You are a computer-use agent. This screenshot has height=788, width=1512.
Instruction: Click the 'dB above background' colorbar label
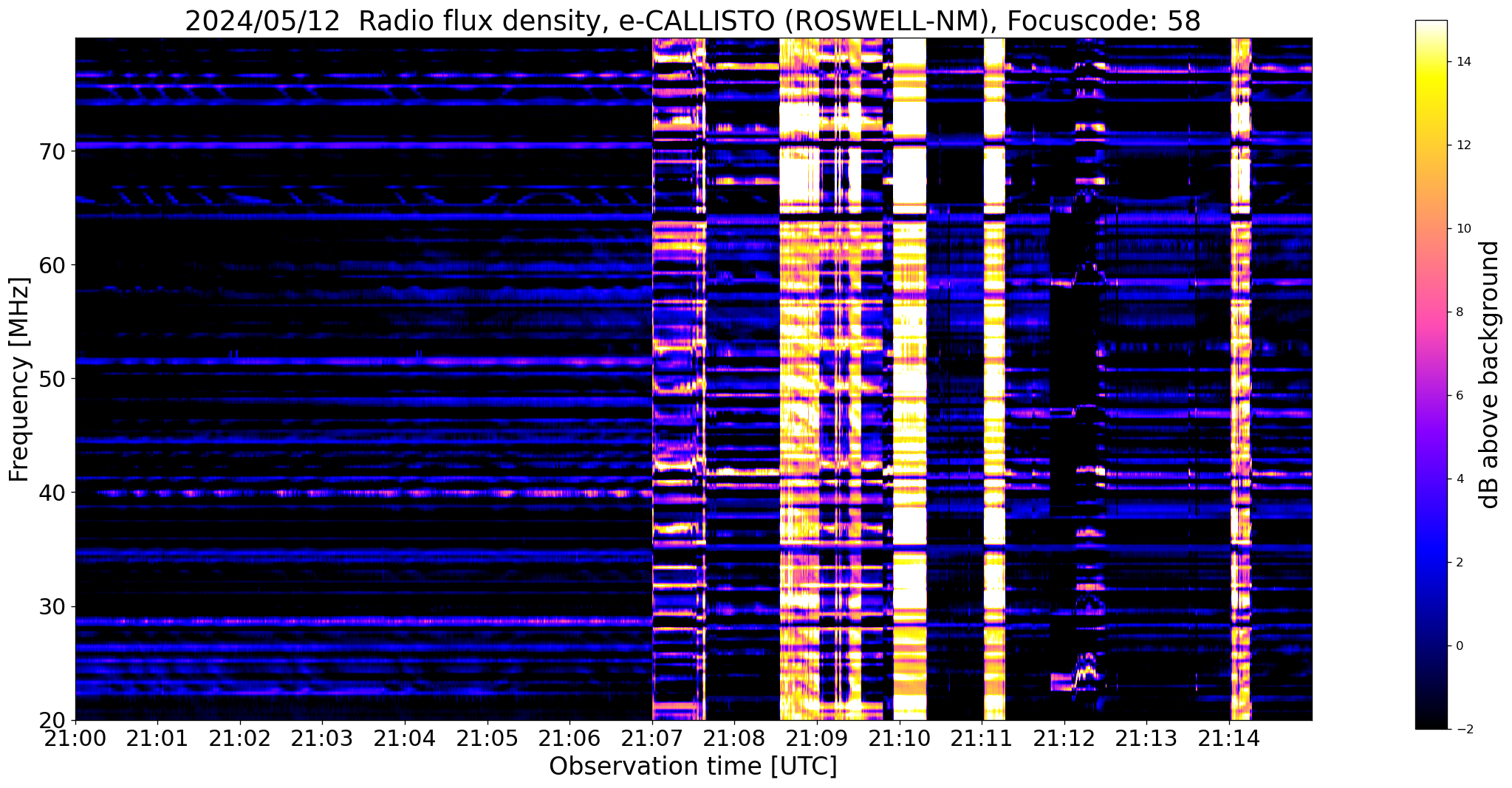click(1490, 374)
